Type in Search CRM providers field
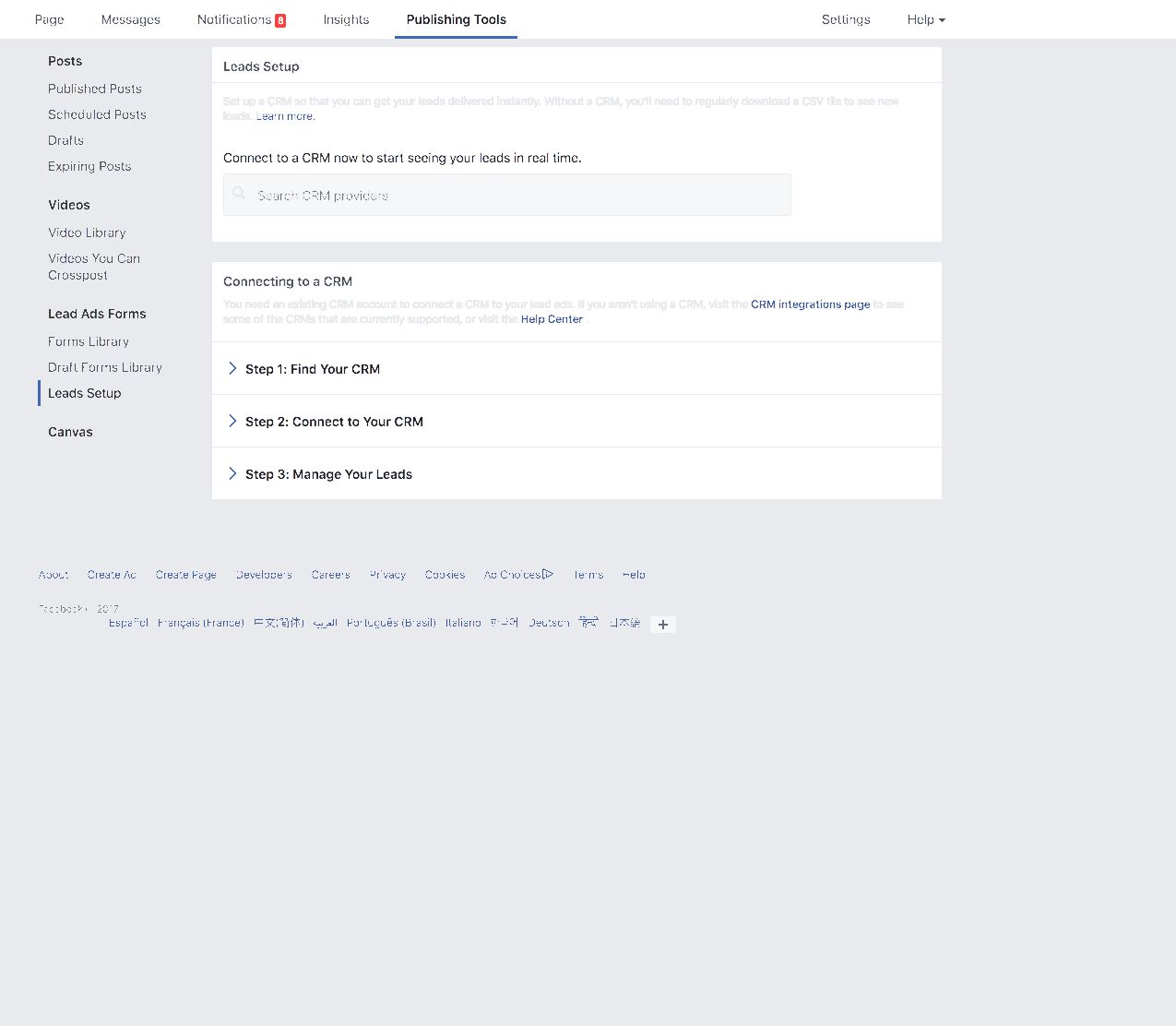This screenshot has height=1026, width=1176. pyautogui.click(x=517, y=196)
